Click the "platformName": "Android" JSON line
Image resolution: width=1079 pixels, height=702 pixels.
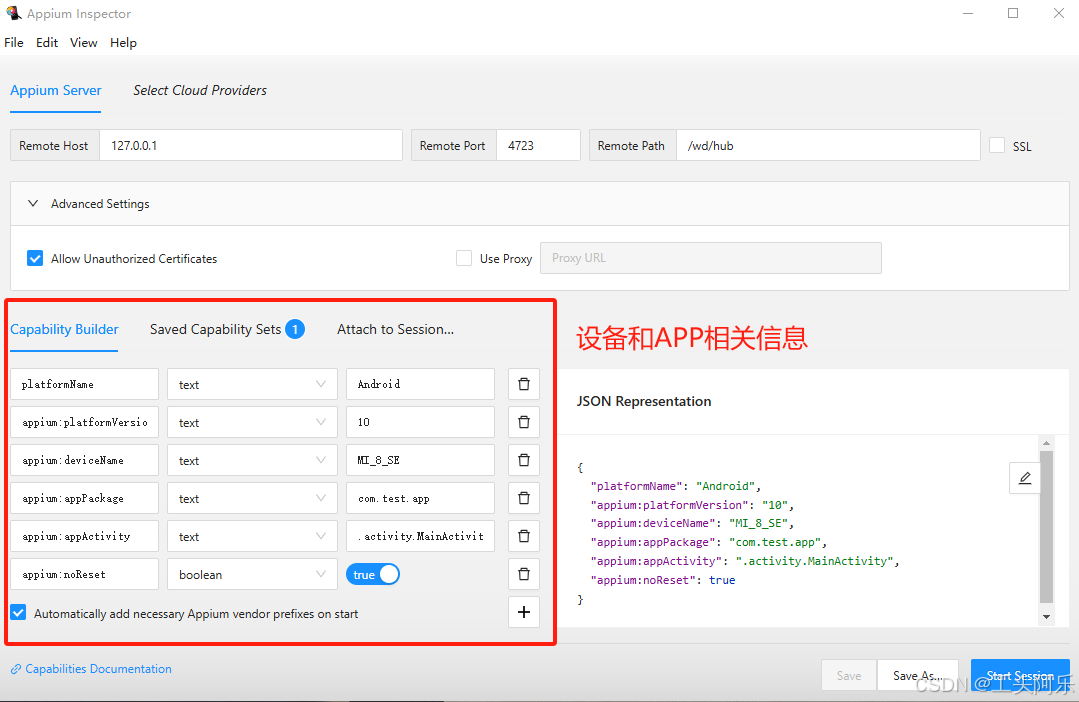point(675,486)
